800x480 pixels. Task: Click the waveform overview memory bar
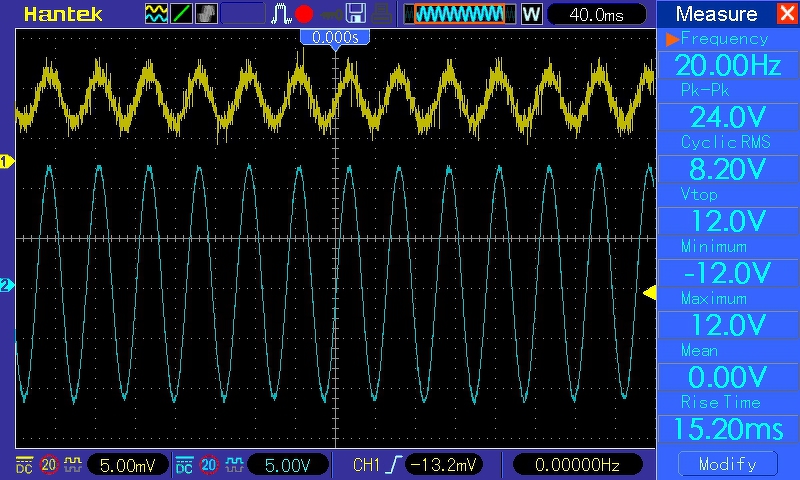(x=459, y=14)
